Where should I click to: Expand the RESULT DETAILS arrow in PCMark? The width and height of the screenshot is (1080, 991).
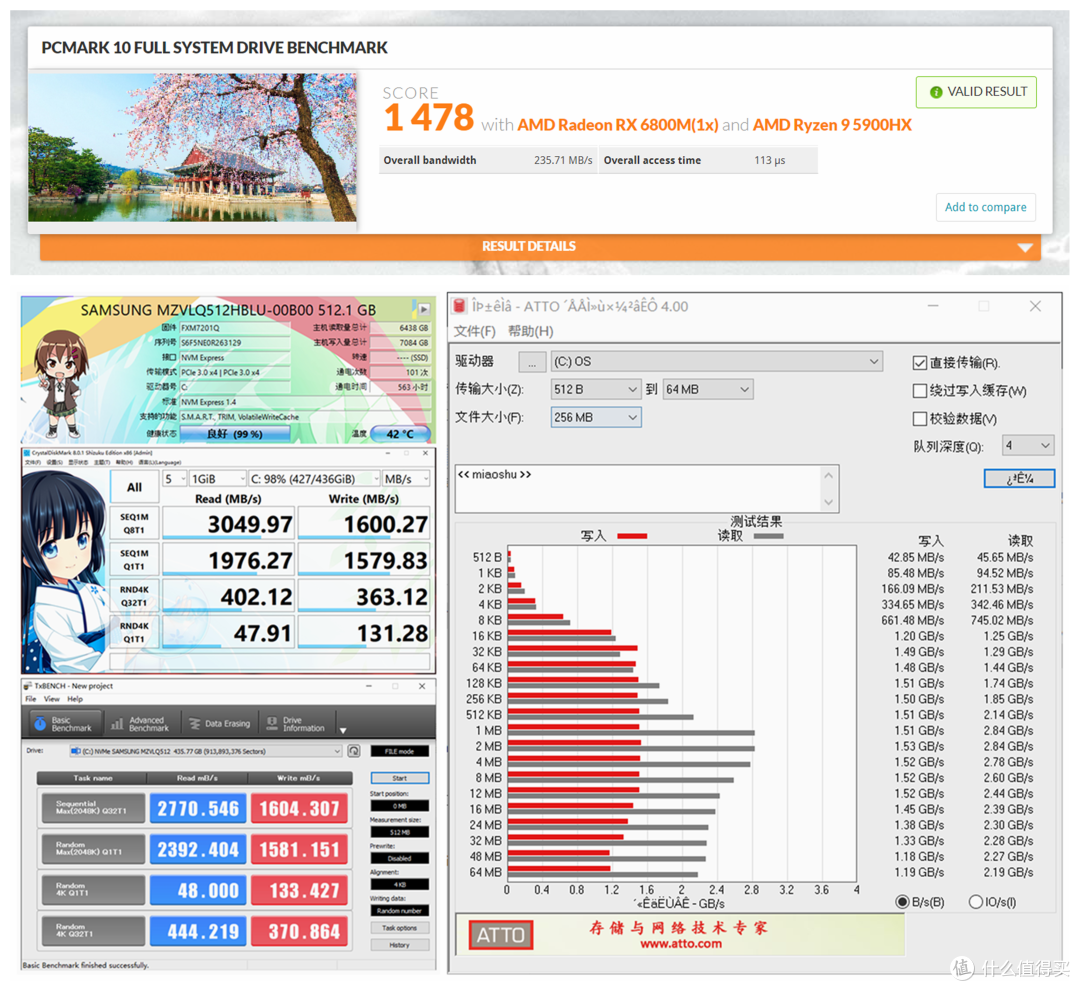pos(1025,247)
